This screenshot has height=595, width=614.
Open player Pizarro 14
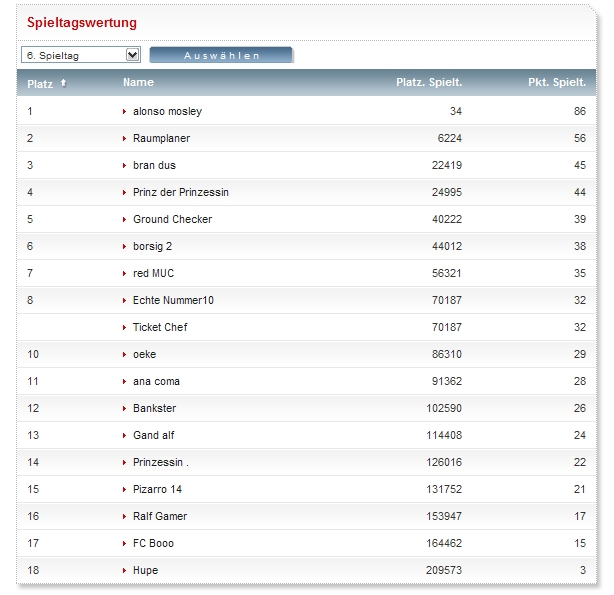(157, 489)
